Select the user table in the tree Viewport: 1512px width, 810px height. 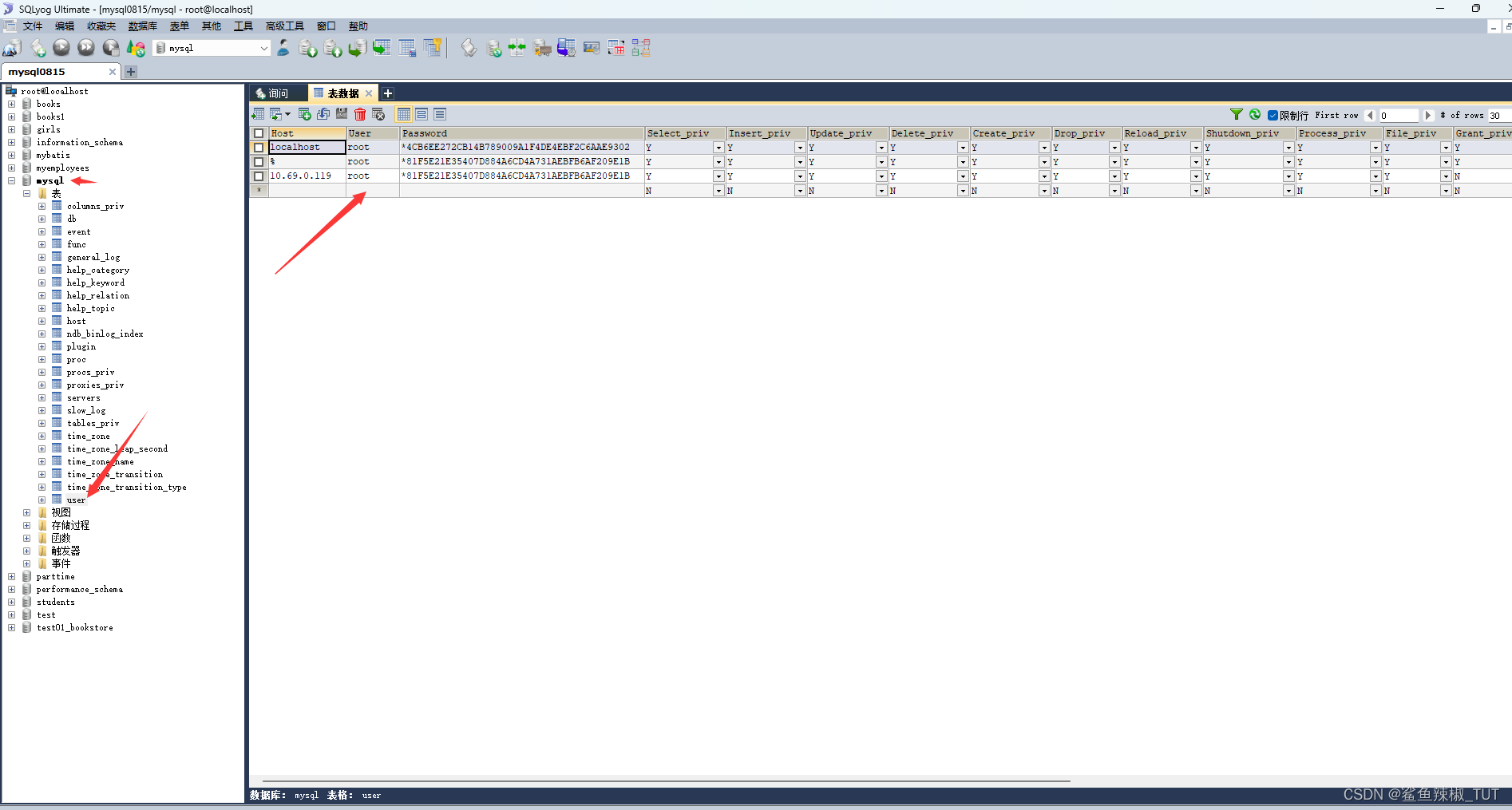tap(76, 500)
